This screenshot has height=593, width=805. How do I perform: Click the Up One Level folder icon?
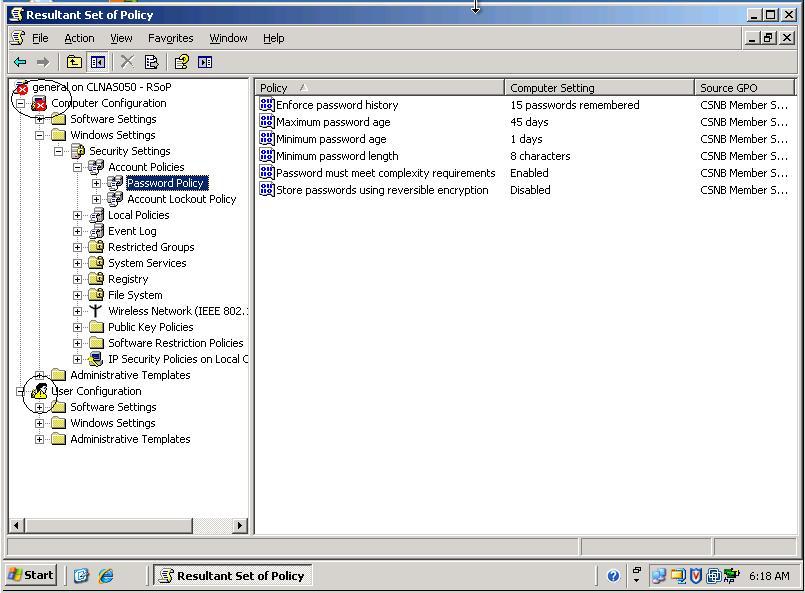pyautogui.click(x=75, y=61)
